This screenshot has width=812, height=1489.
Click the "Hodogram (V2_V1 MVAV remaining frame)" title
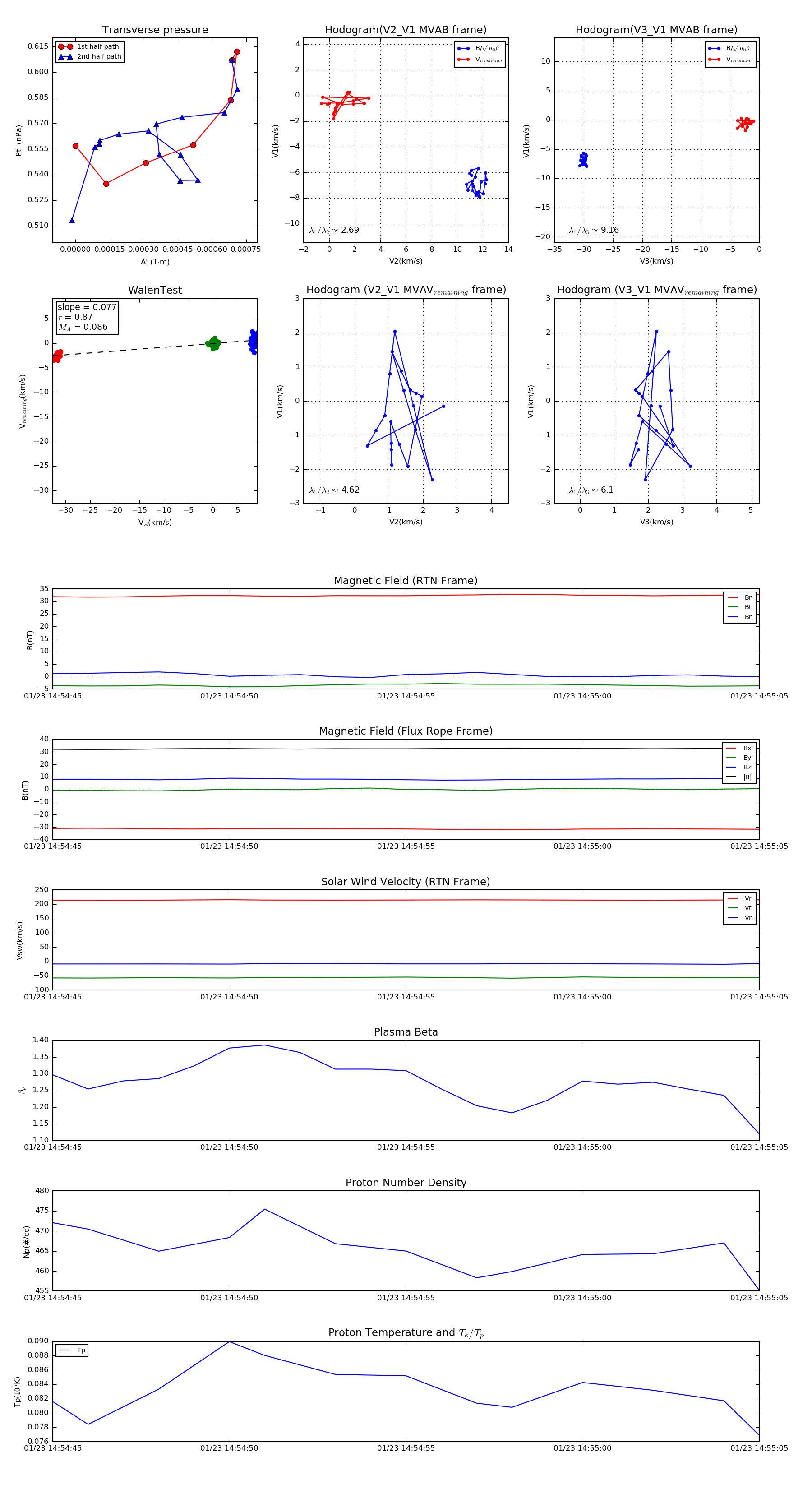coord(406,290)
